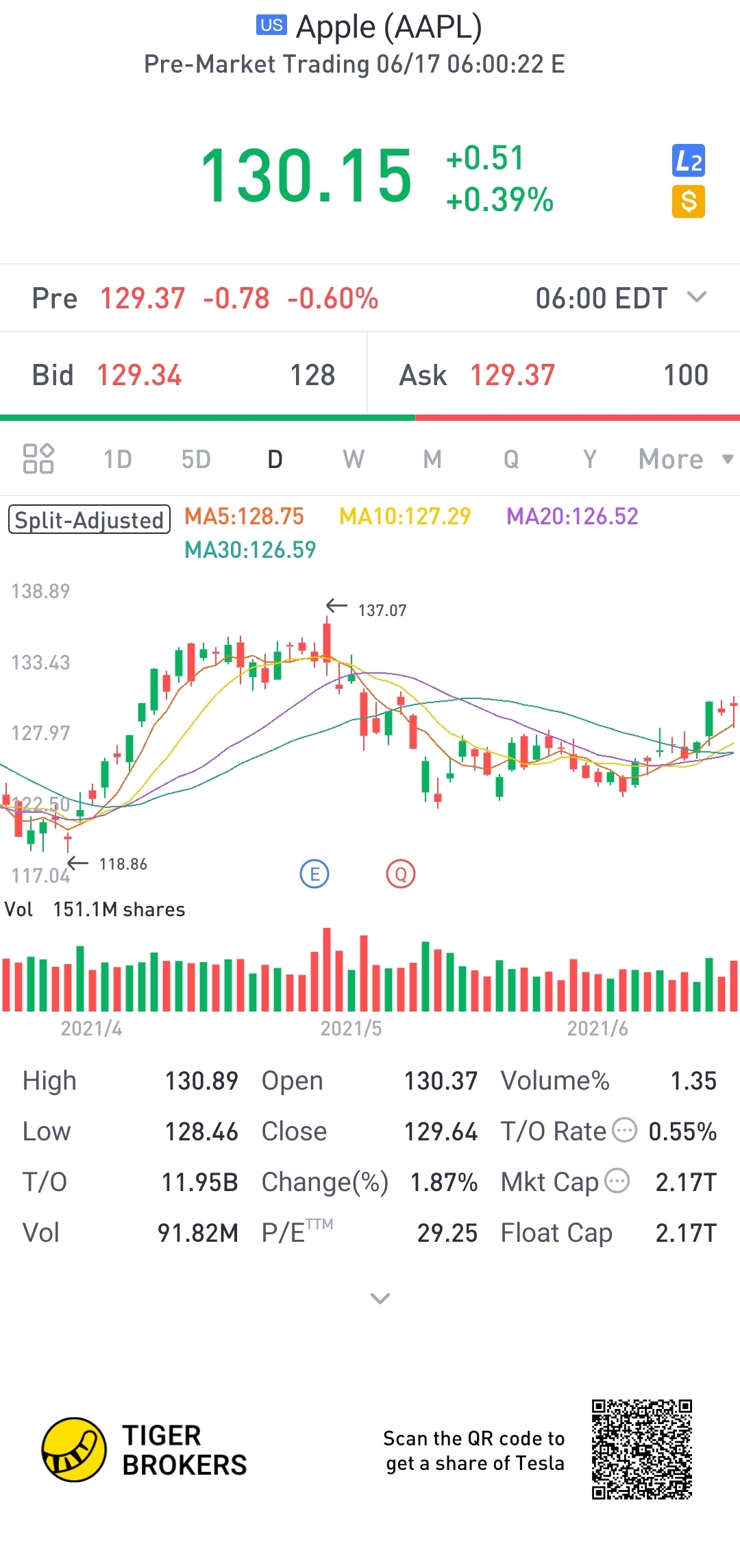
Task: Tap the bid-ask ratio bar
Action: point(370,417)
